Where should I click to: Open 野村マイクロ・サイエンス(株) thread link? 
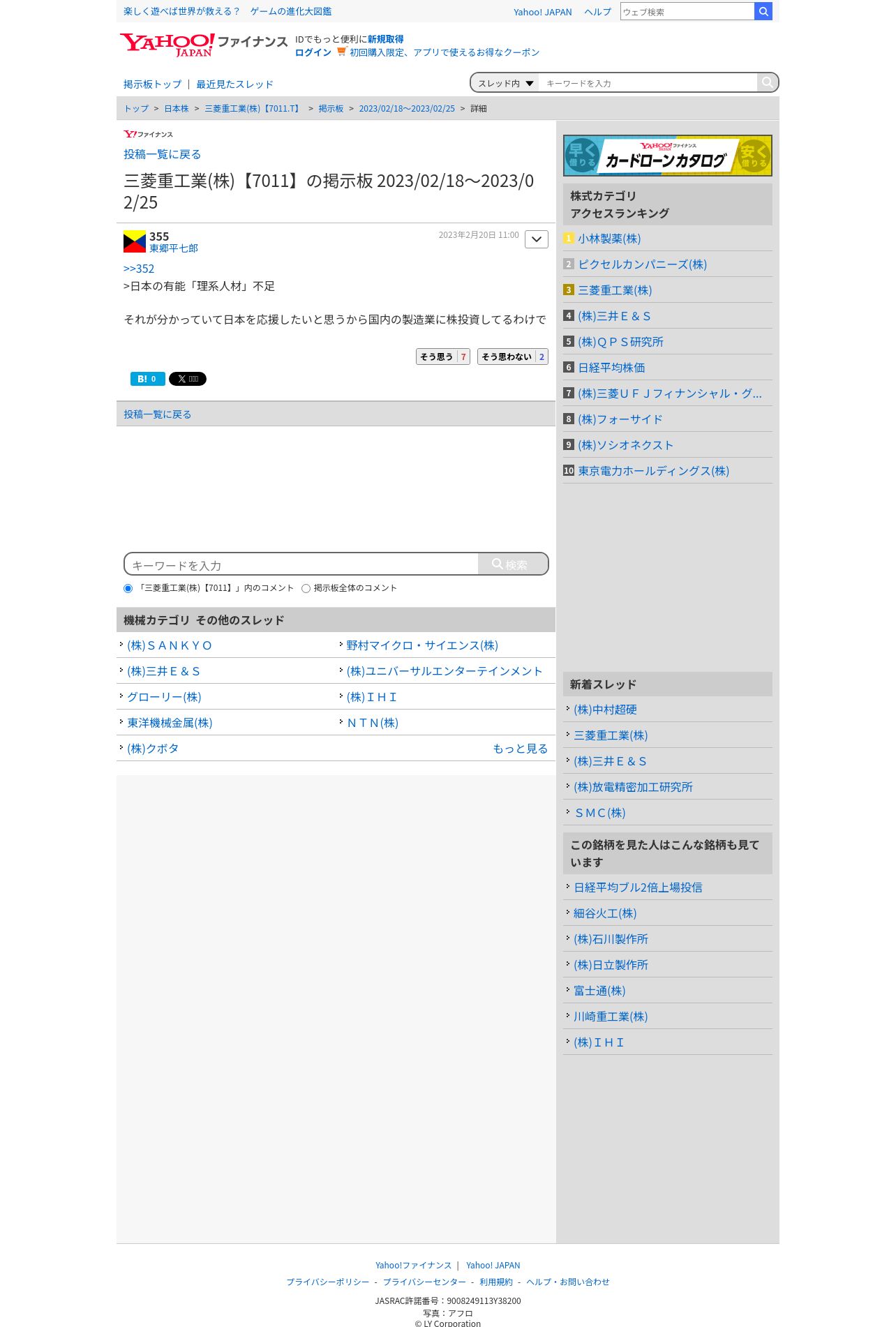[422, 645]
